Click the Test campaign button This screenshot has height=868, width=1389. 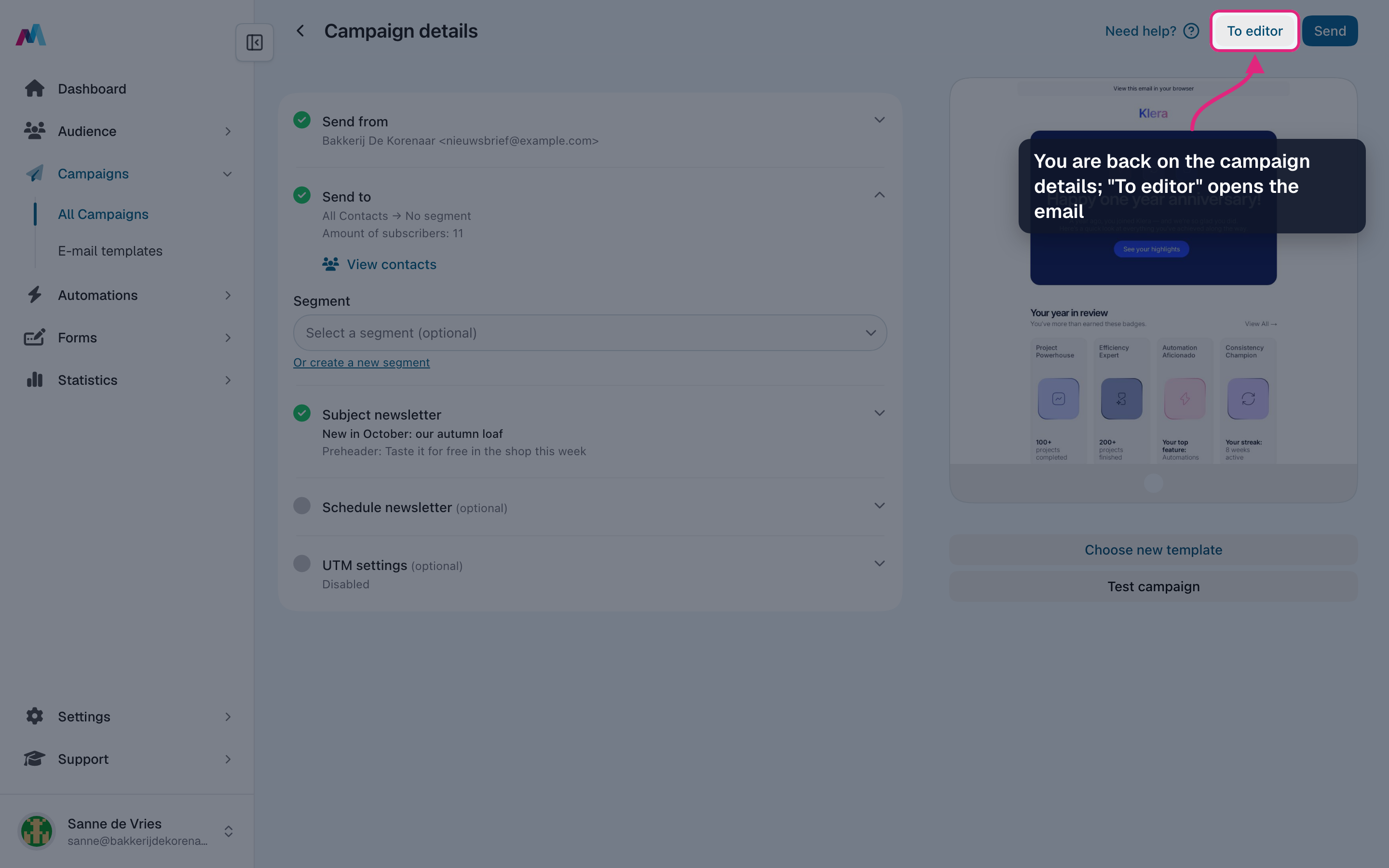(x=1153, y=586)
